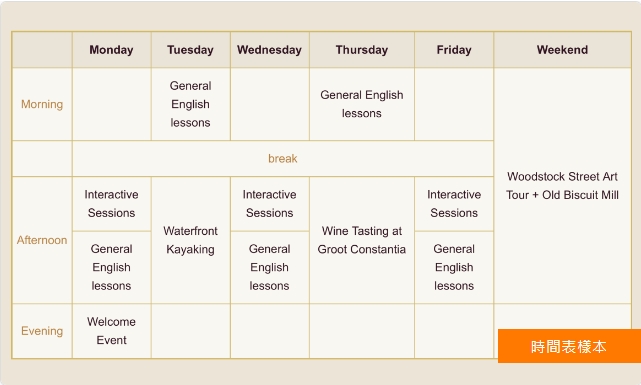Click Wednesday's Interactive Sessions cell
This screenshot has width=641, height=385.
coord(269,204)
